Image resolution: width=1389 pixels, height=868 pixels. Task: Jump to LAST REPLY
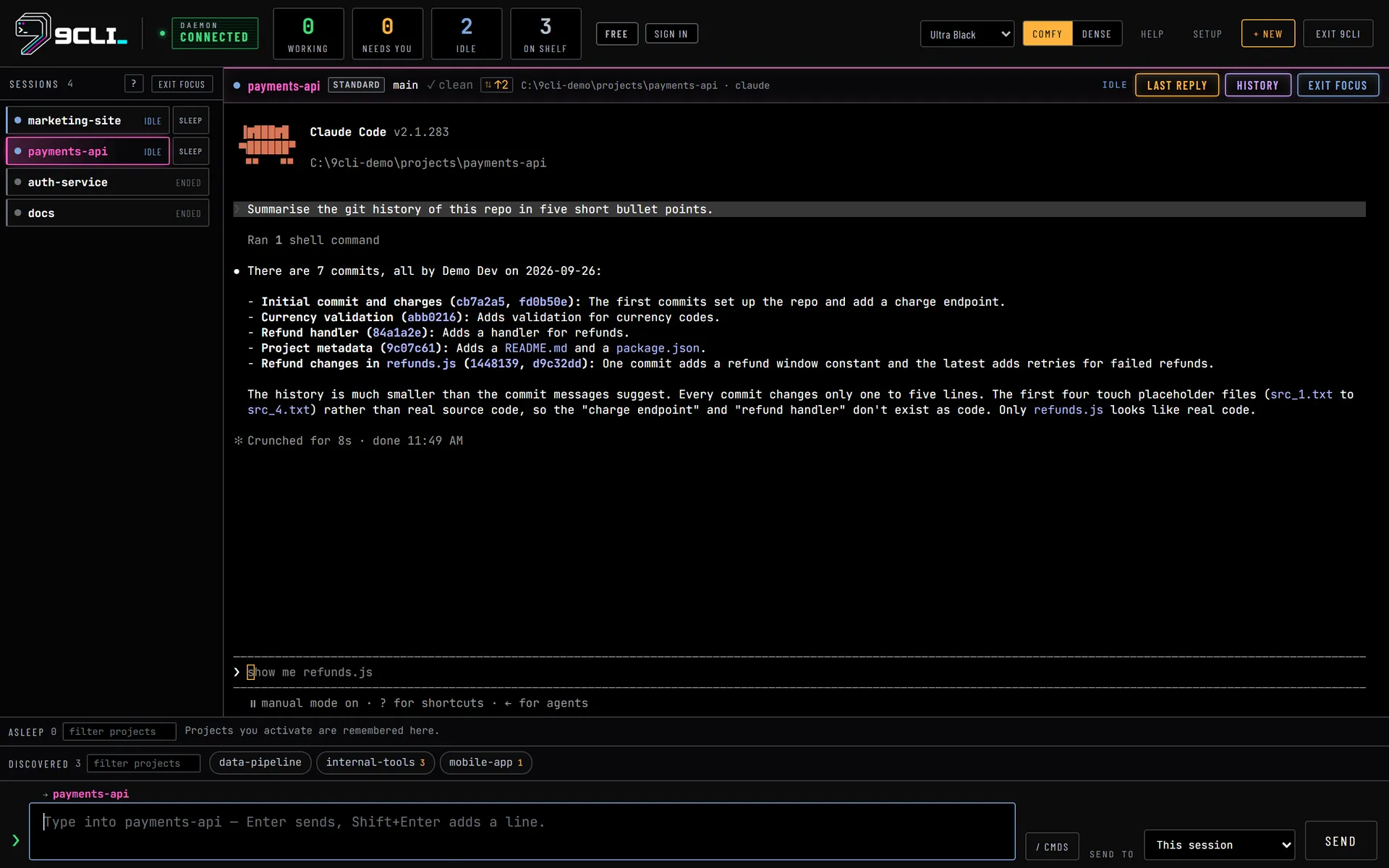pos(1177,85)
